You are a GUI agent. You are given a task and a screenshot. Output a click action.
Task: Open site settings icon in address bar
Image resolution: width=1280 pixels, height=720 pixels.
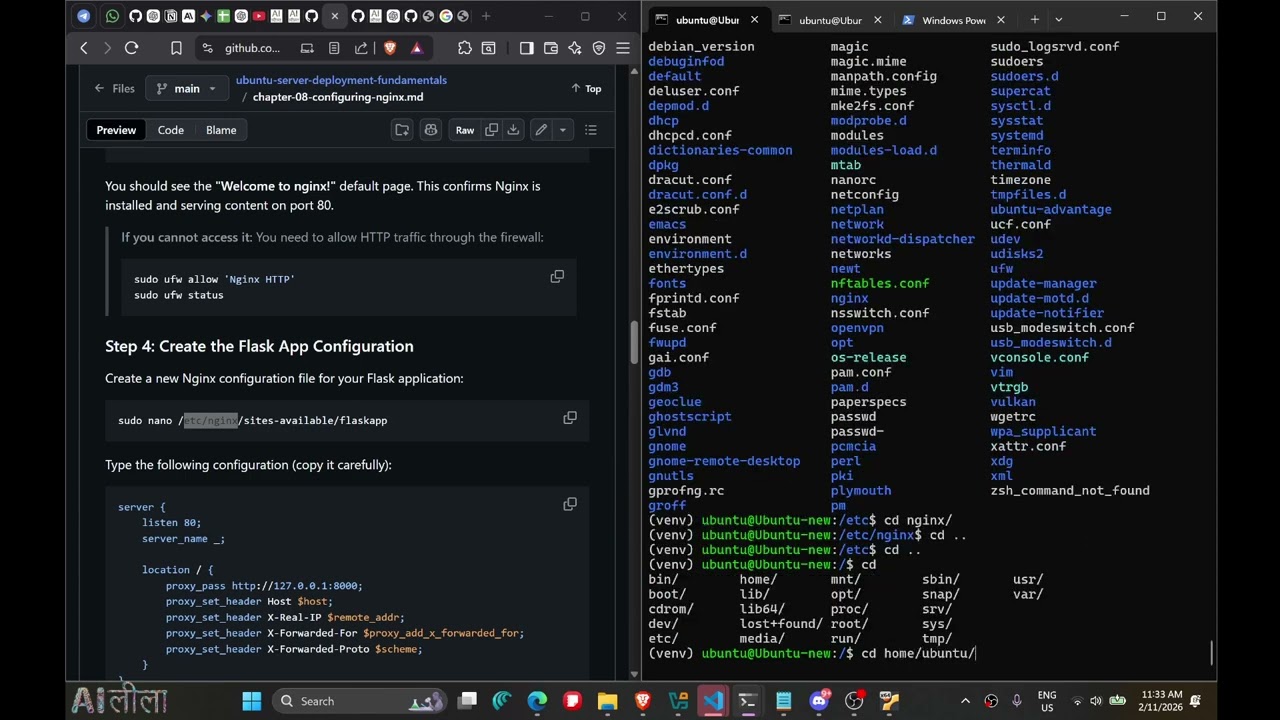tap(207, 48)
